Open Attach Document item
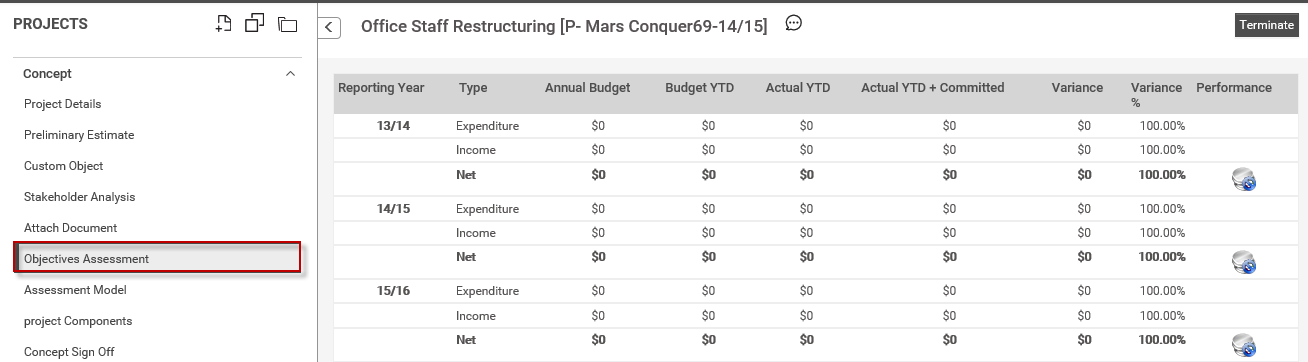The image size is (1308, 362). pos(71,228)
